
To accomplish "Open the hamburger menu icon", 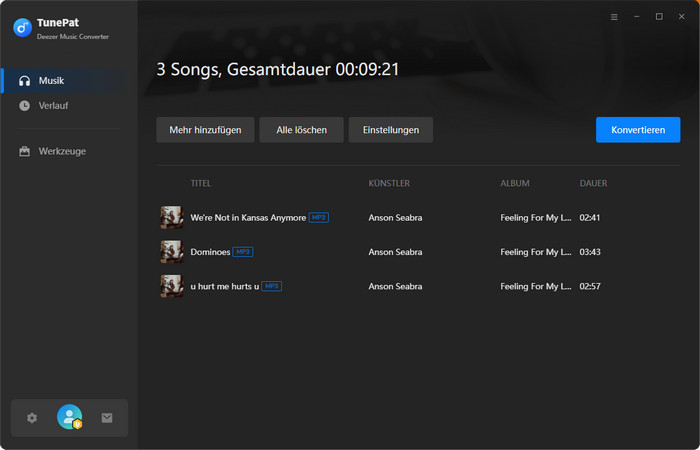I will tap(614, 17).
